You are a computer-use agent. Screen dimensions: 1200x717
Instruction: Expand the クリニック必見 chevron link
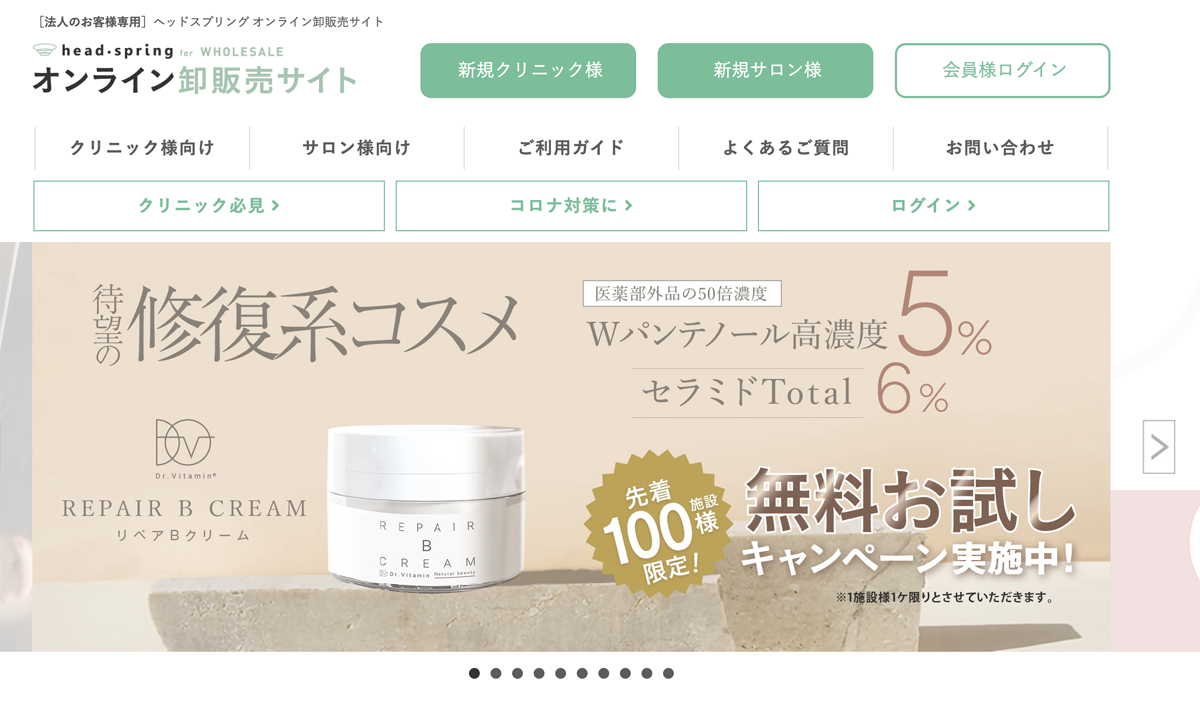point(209,206)
